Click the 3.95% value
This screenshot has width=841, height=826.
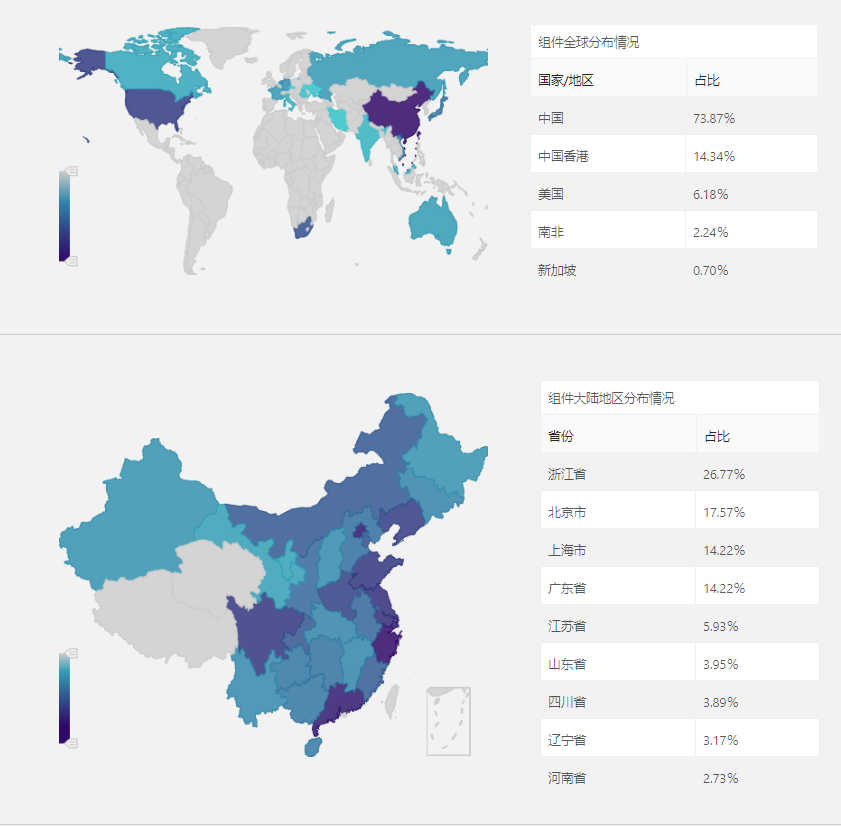click(x=721, y=665)
